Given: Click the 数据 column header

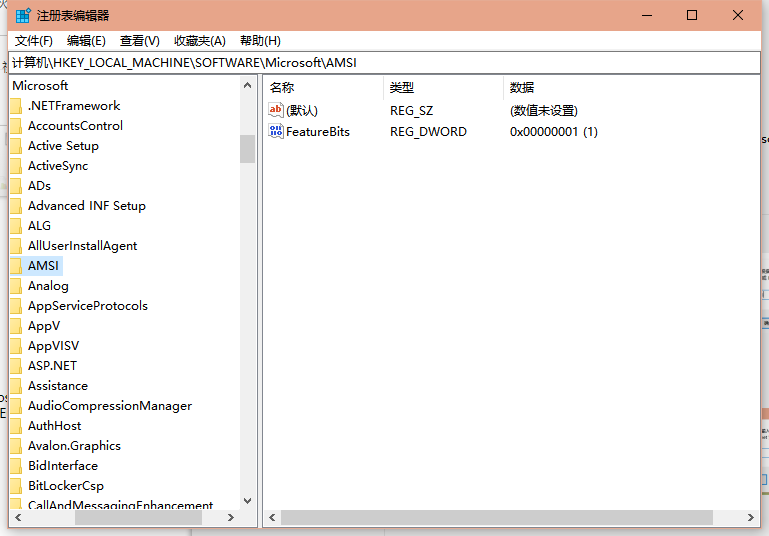Looking at the screenshot, I should coord(522,88).
